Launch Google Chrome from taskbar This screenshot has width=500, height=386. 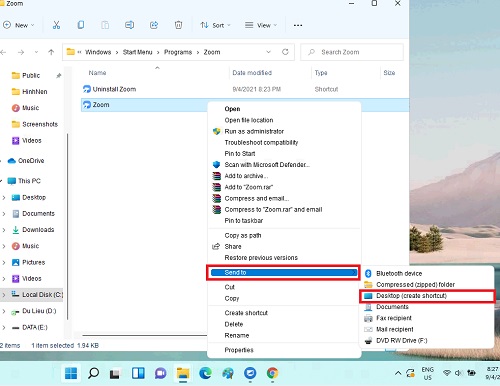272,373
